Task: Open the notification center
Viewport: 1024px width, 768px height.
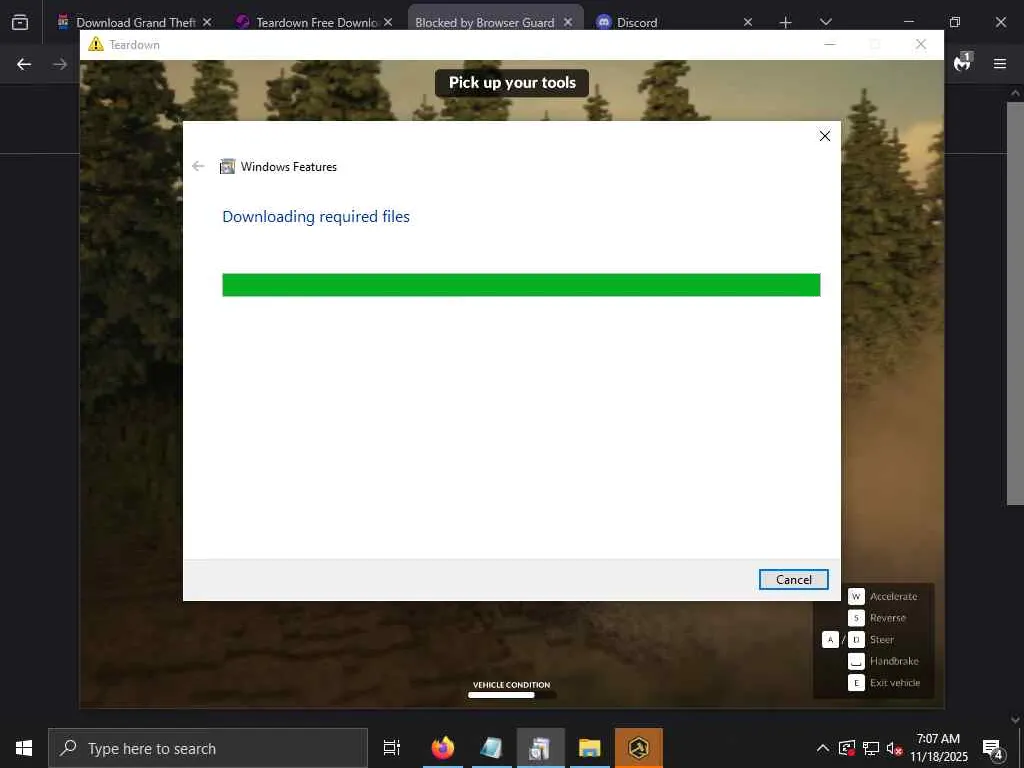Action: [x=993, y=748]
